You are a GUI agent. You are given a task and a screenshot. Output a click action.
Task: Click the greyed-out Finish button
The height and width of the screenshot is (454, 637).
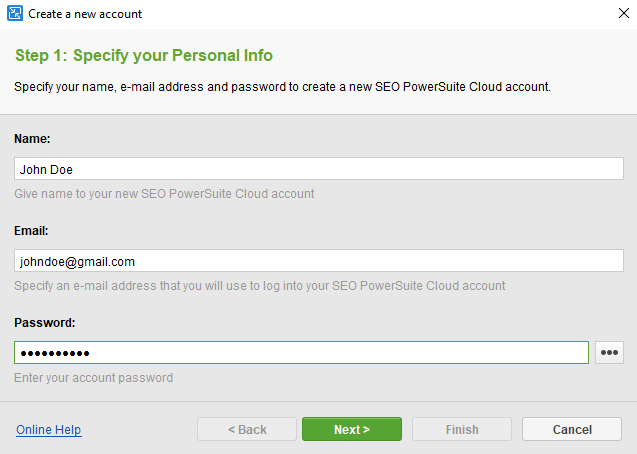pos(462,429)
